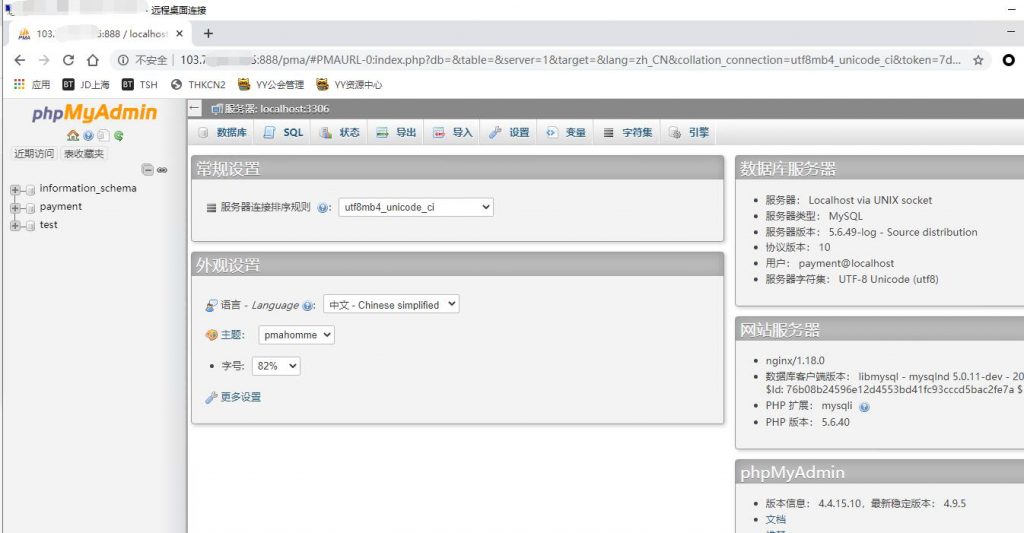Click the information_schema database icon
The height and width of the screenshot is (533, 1024).
[29, 190]
